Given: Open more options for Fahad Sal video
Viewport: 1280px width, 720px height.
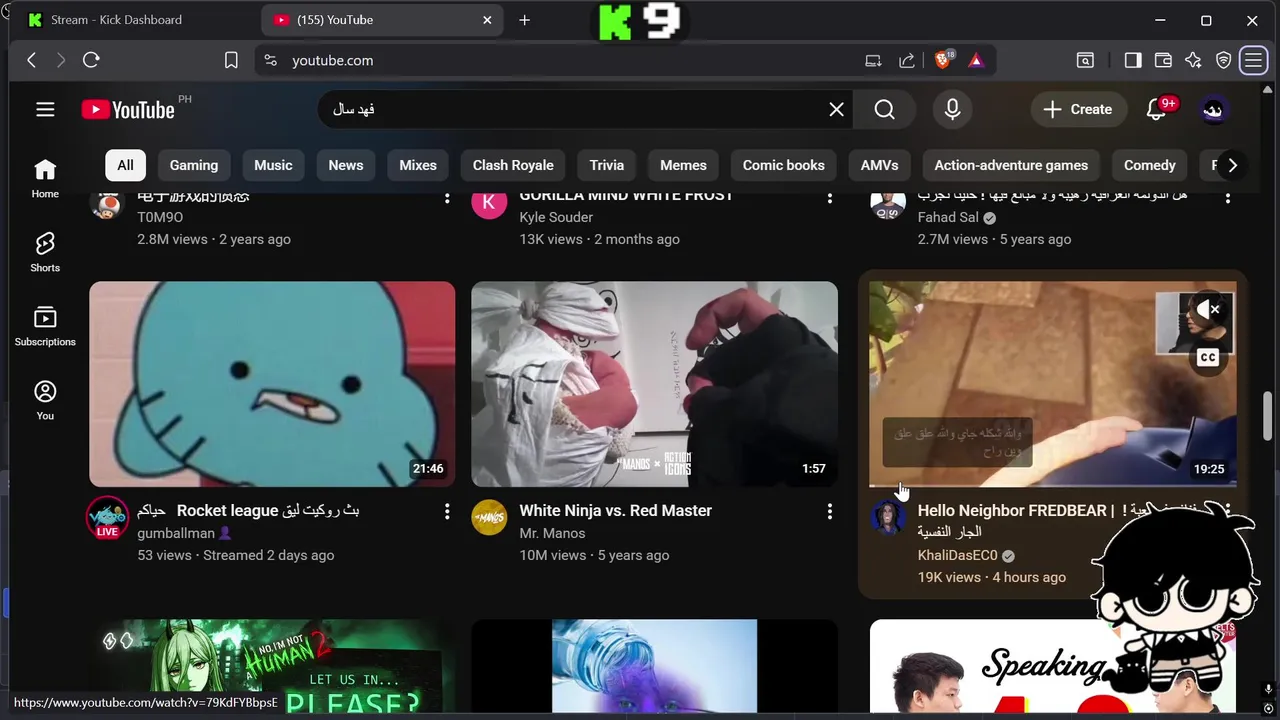Looking at the screenshot, I should coord(1228,199).
